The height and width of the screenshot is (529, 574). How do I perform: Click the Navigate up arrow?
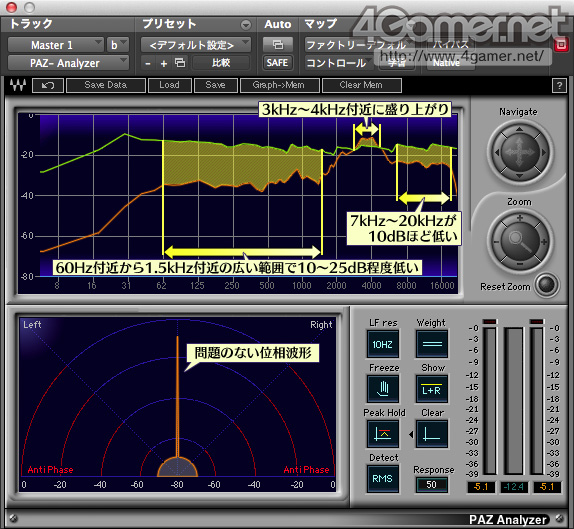[519, 129]
